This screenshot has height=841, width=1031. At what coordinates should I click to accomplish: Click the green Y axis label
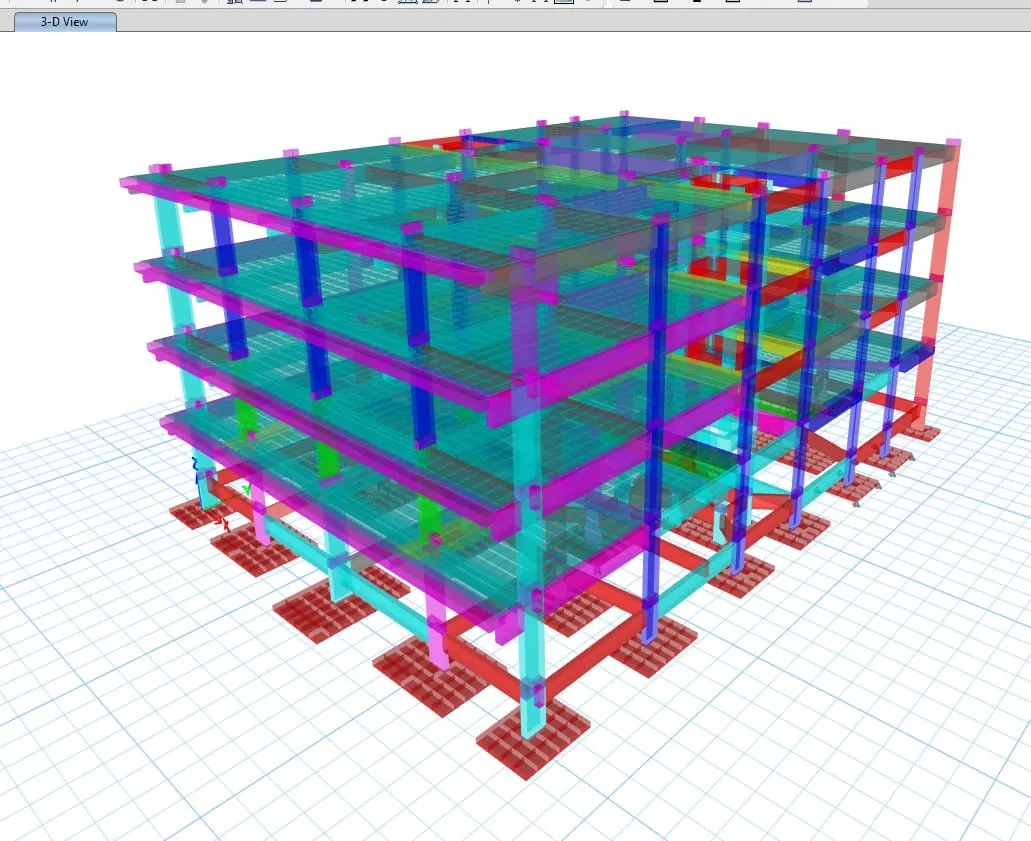[x=246, y=490]
